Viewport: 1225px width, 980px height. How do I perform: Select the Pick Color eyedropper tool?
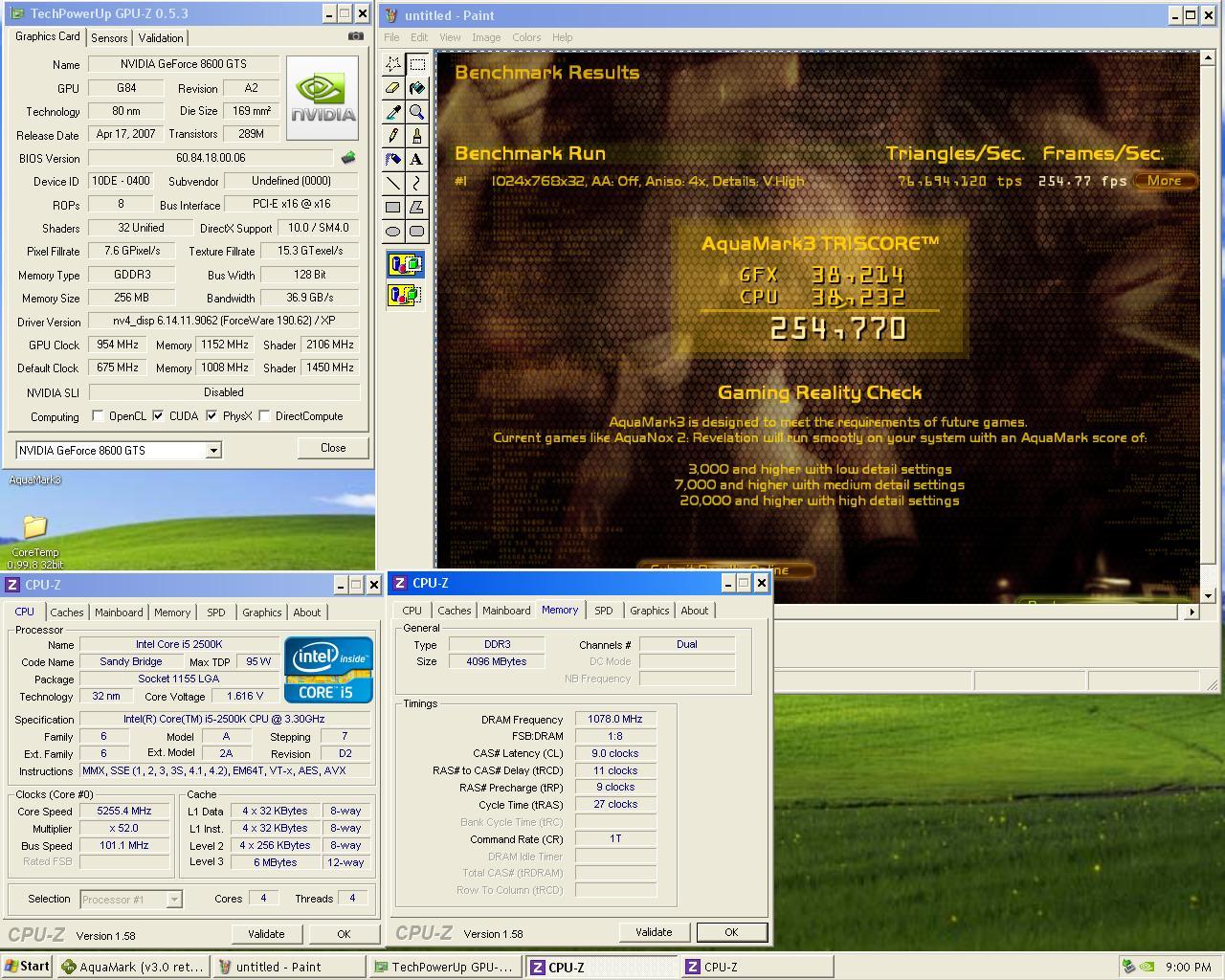tap(393, 112)
